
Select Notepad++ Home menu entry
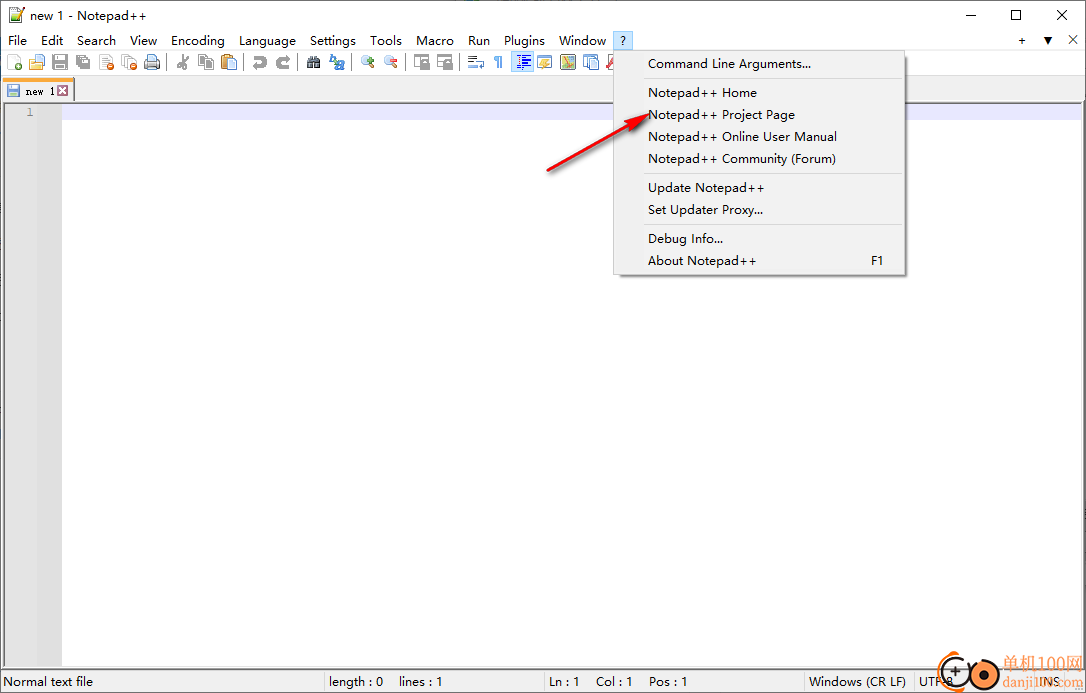(759, 93)
